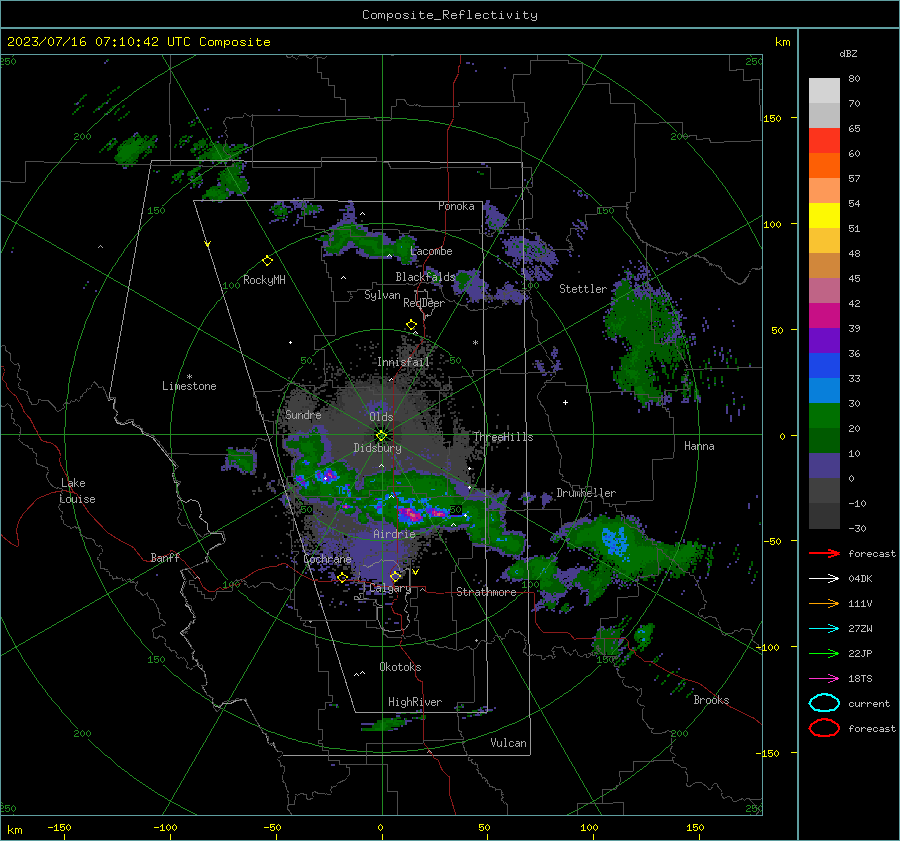Click the asterisk marker above Limestone

(x=189, y=377)
